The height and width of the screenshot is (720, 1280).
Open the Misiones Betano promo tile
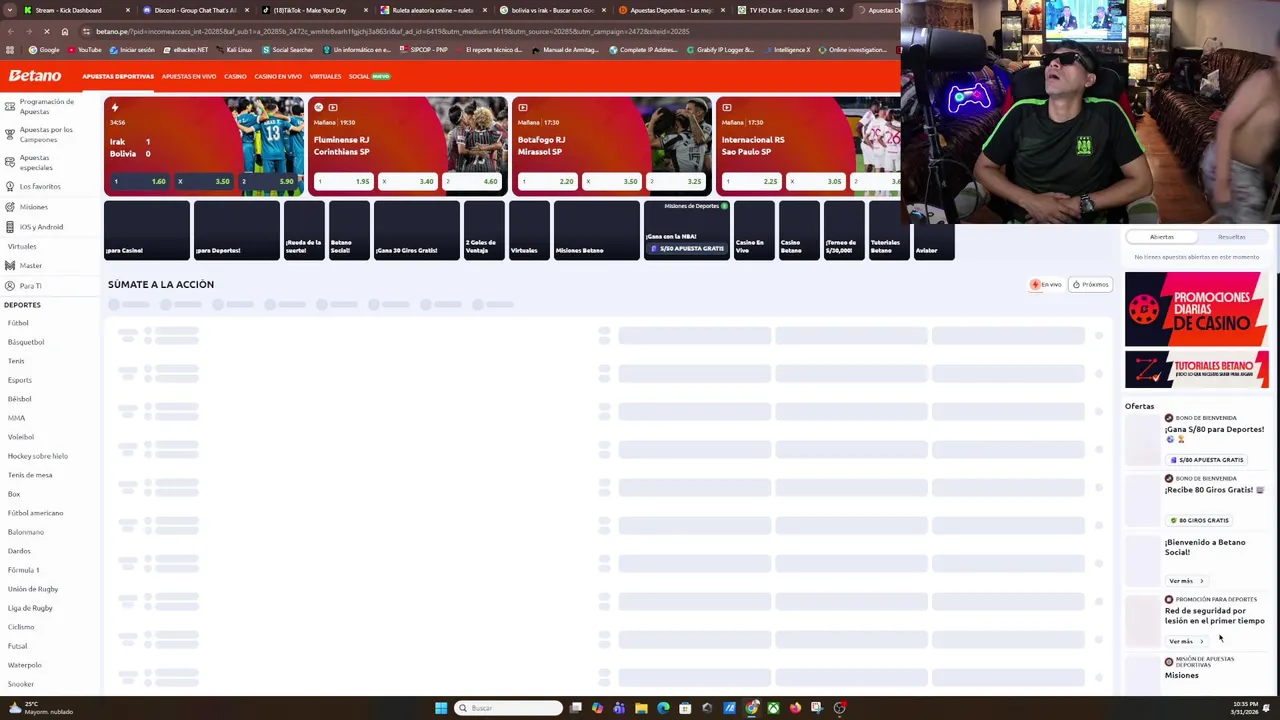coord(597,230)
